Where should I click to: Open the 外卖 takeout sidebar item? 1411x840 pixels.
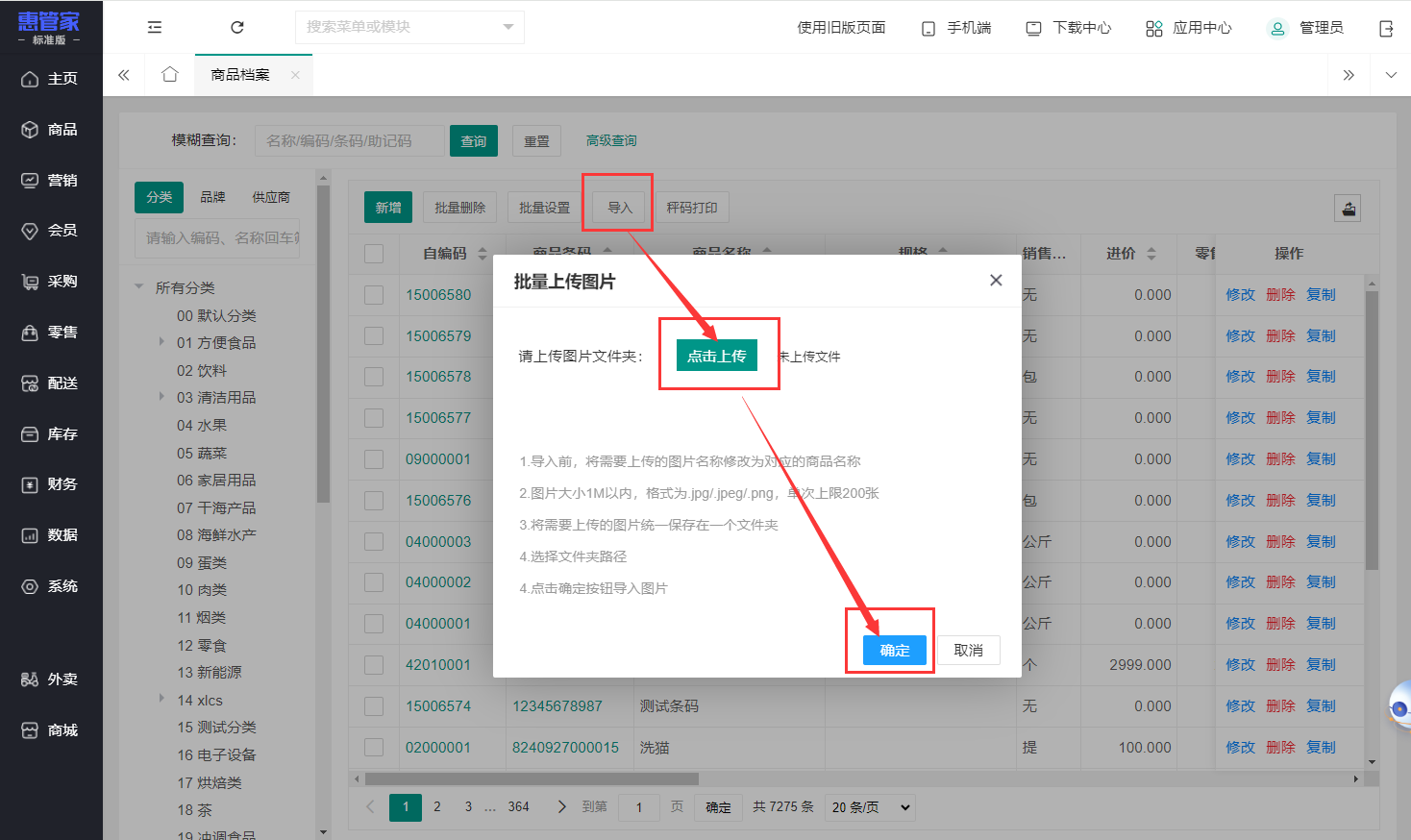51,679
